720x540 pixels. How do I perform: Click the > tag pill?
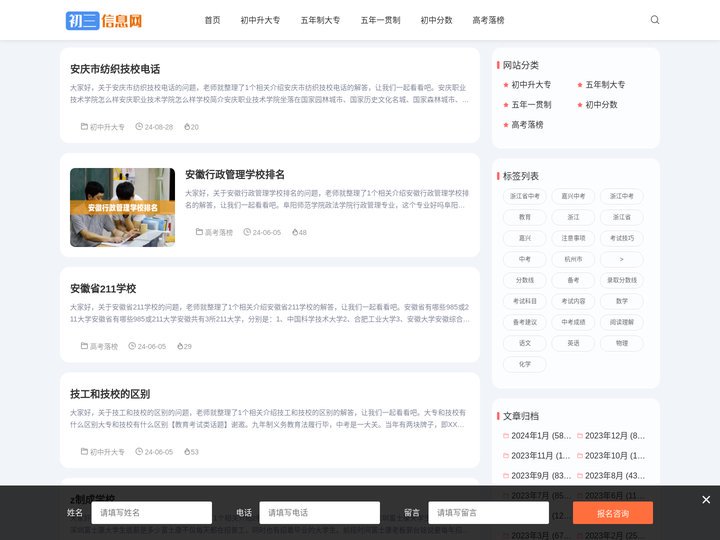tap(622, 259)
